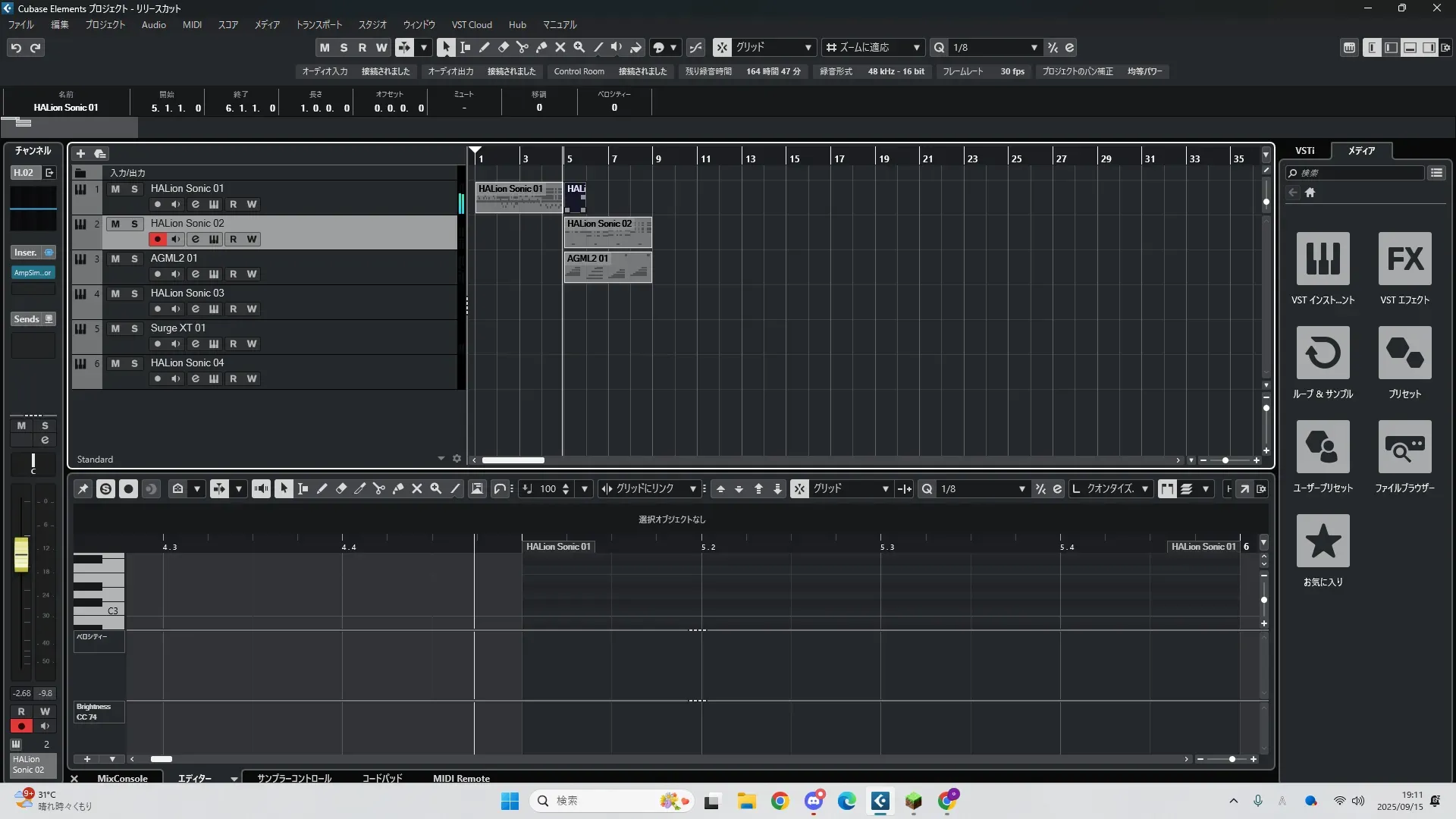Screen dimensions: 1456x819
Task: Switch to the MixConsole tab
Action: pos(122,778)
